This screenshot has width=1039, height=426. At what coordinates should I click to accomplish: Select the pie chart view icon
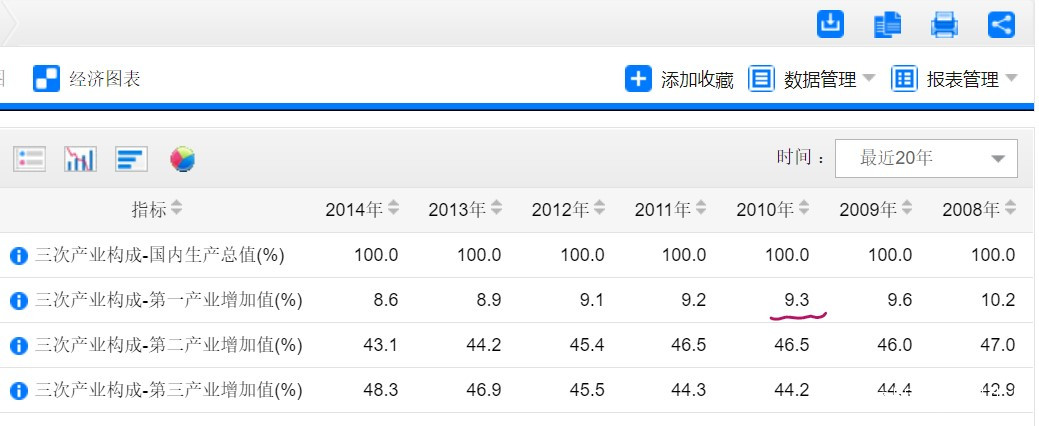pyautogui.click(x=183, y=158)
